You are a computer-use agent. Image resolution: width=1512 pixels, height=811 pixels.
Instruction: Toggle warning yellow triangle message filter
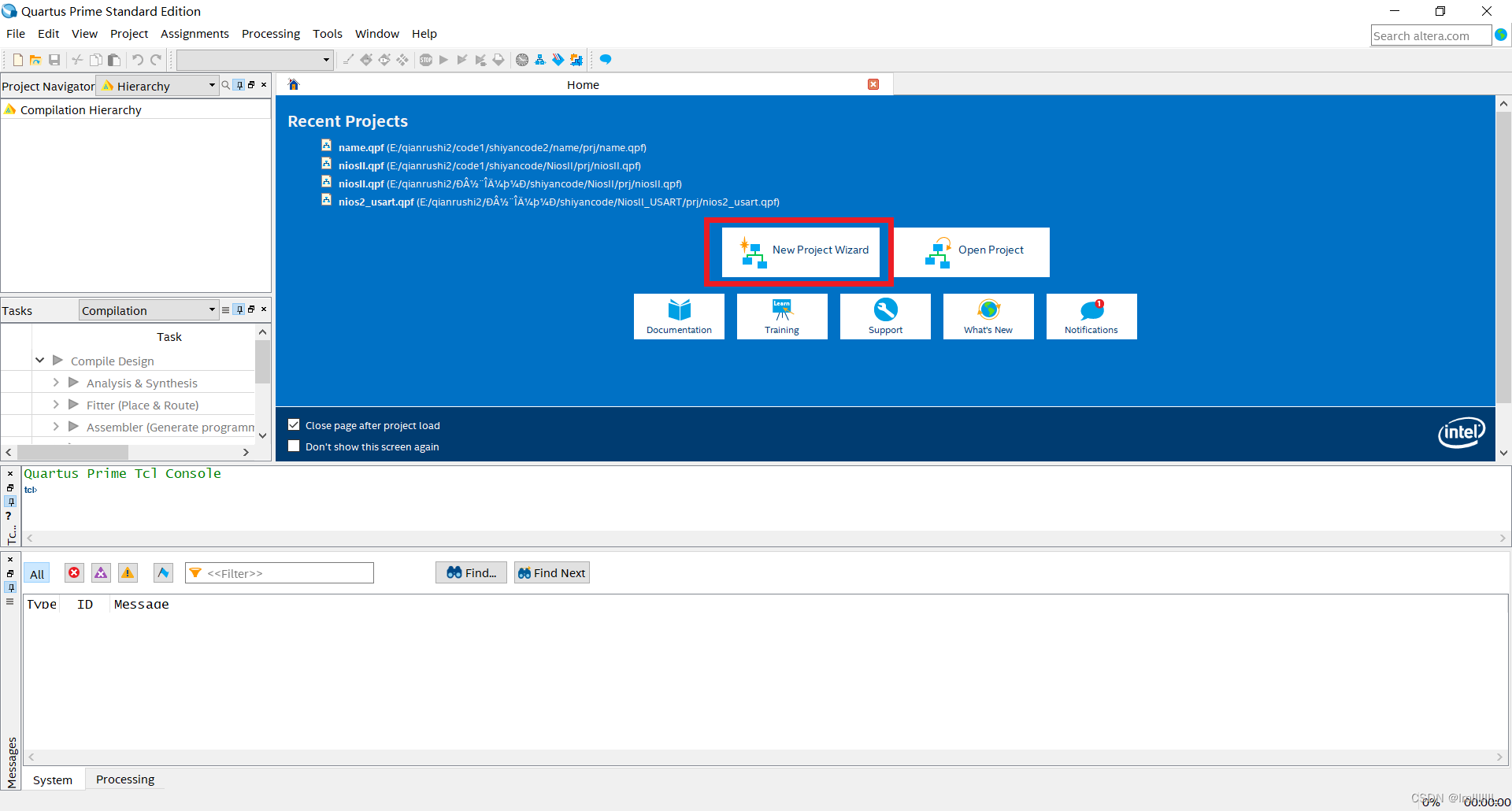click(x=128, y=573)
